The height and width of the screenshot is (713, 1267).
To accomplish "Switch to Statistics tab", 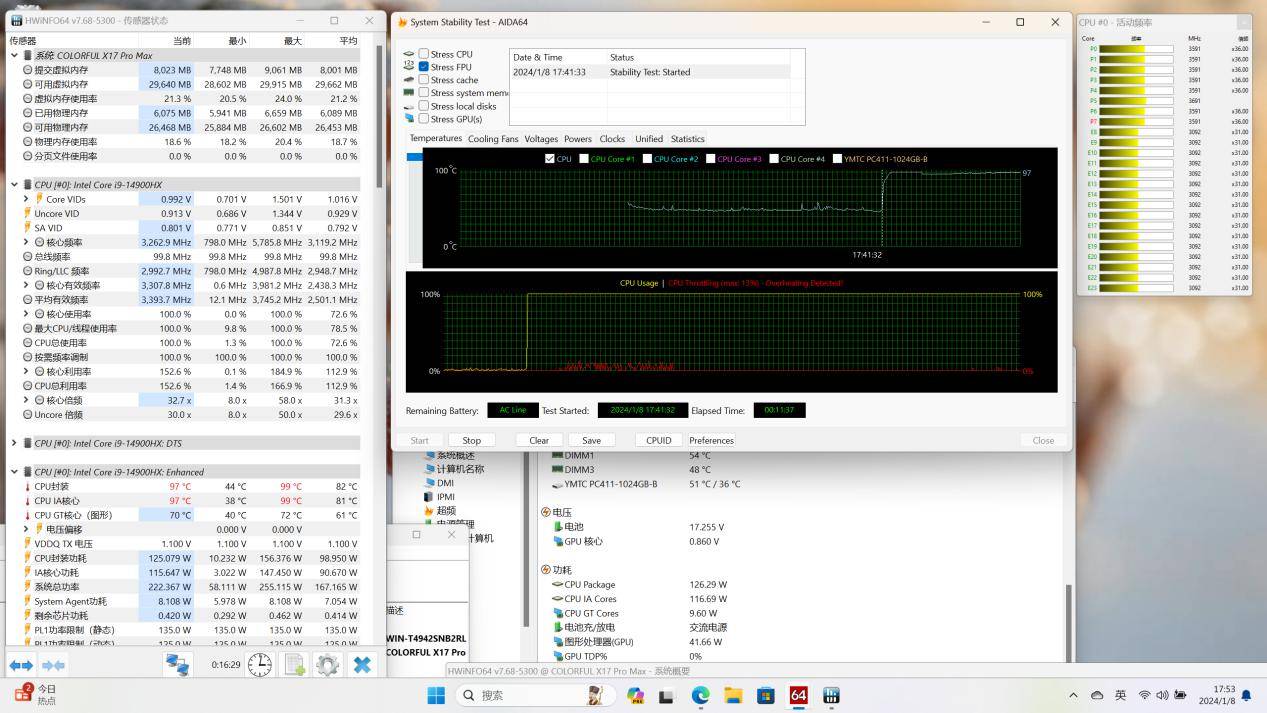I will click(x=687, y=139).
